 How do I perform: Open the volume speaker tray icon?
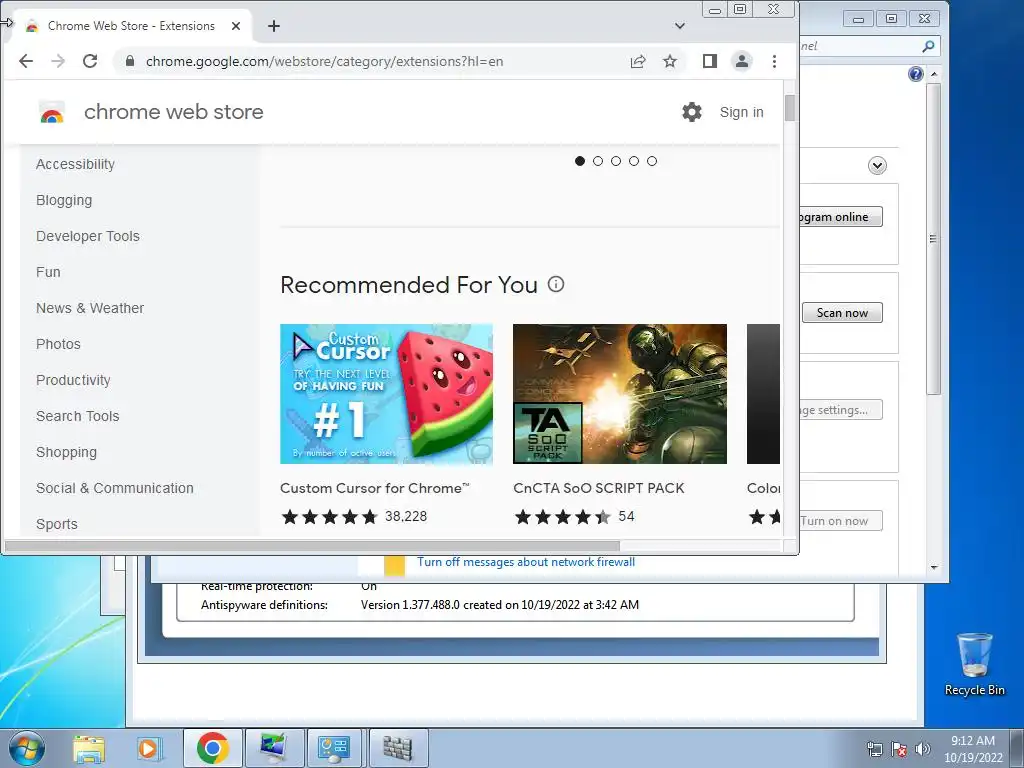click(x=923, y=749)
